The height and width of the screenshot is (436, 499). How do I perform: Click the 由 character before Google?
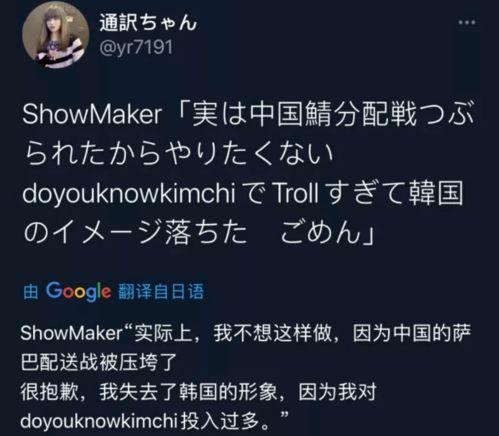pos(31,292)
